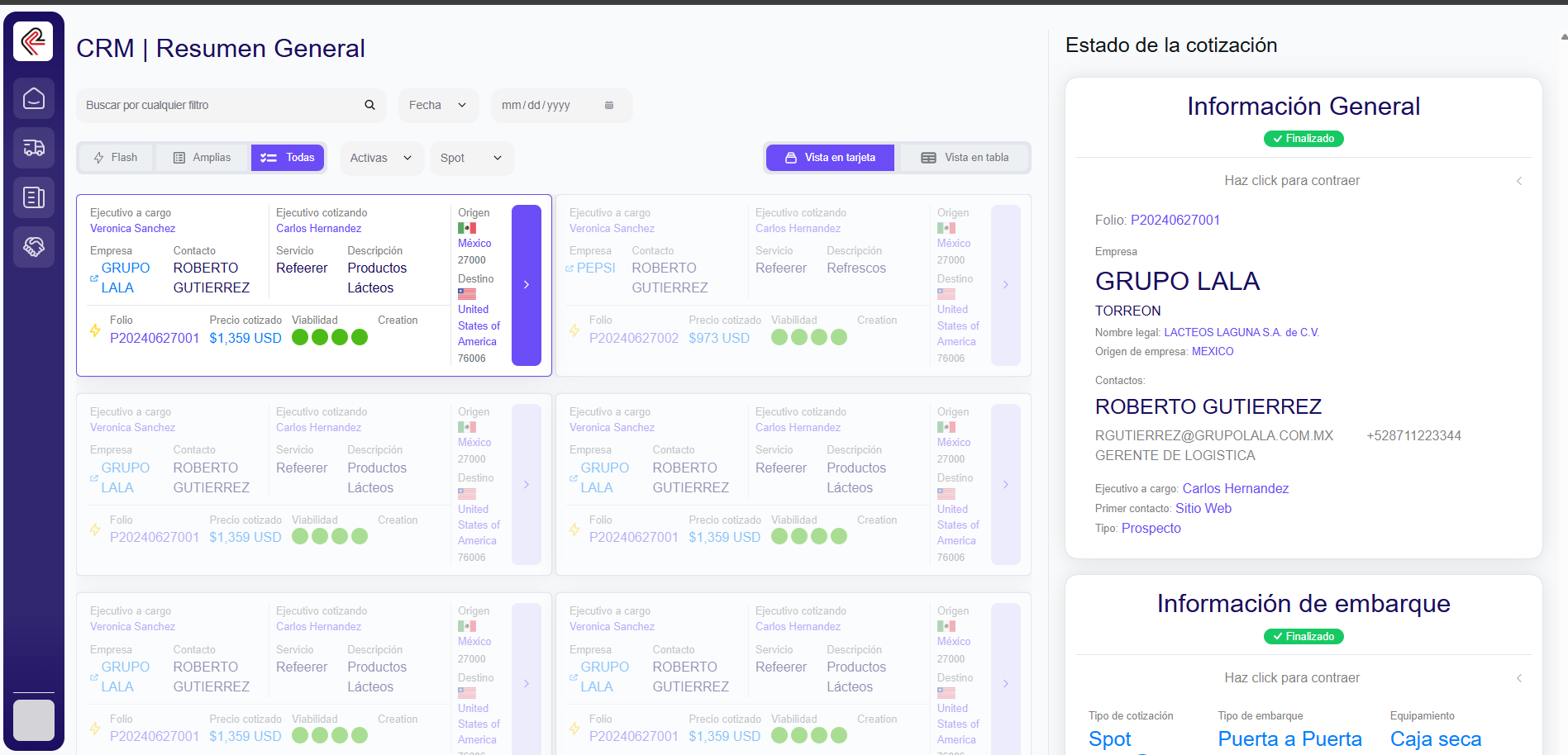Switch to Vista en tabla view
Image resolution: width=1568 pixels, height=755 pixels.
965,158
